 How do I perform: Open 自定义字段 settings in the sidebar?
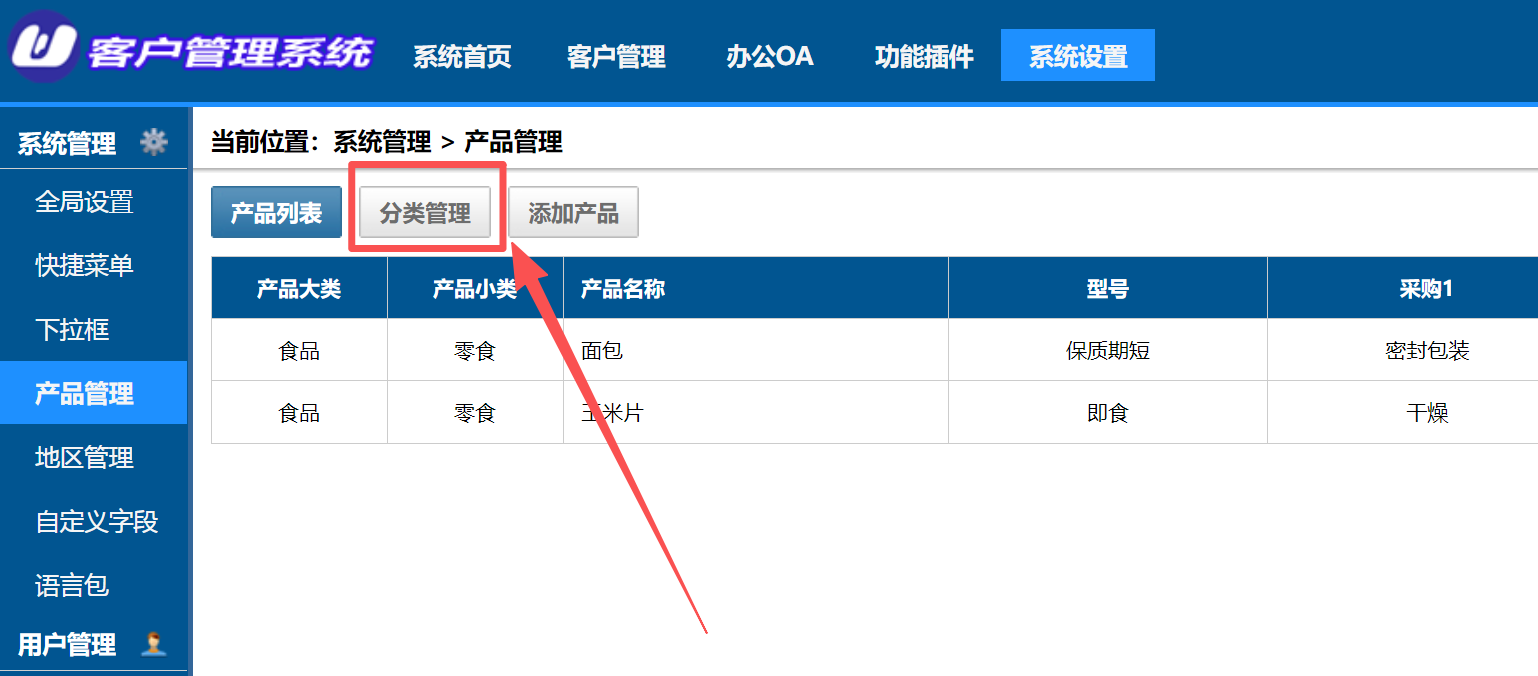coord(97,522)
